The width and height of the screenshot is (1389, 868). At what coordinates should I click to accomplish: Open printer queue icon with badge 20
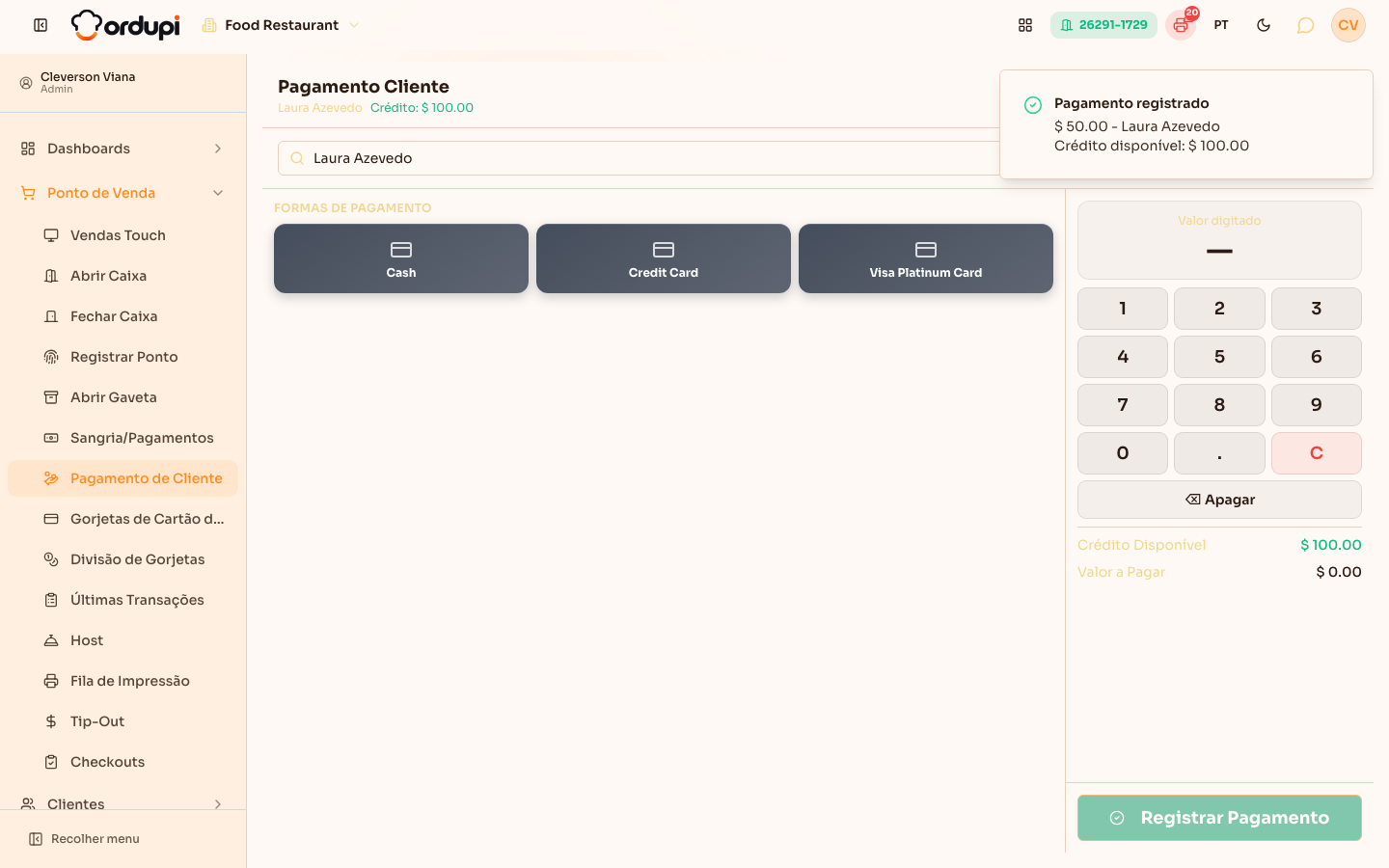click(x=1181, y=25)
